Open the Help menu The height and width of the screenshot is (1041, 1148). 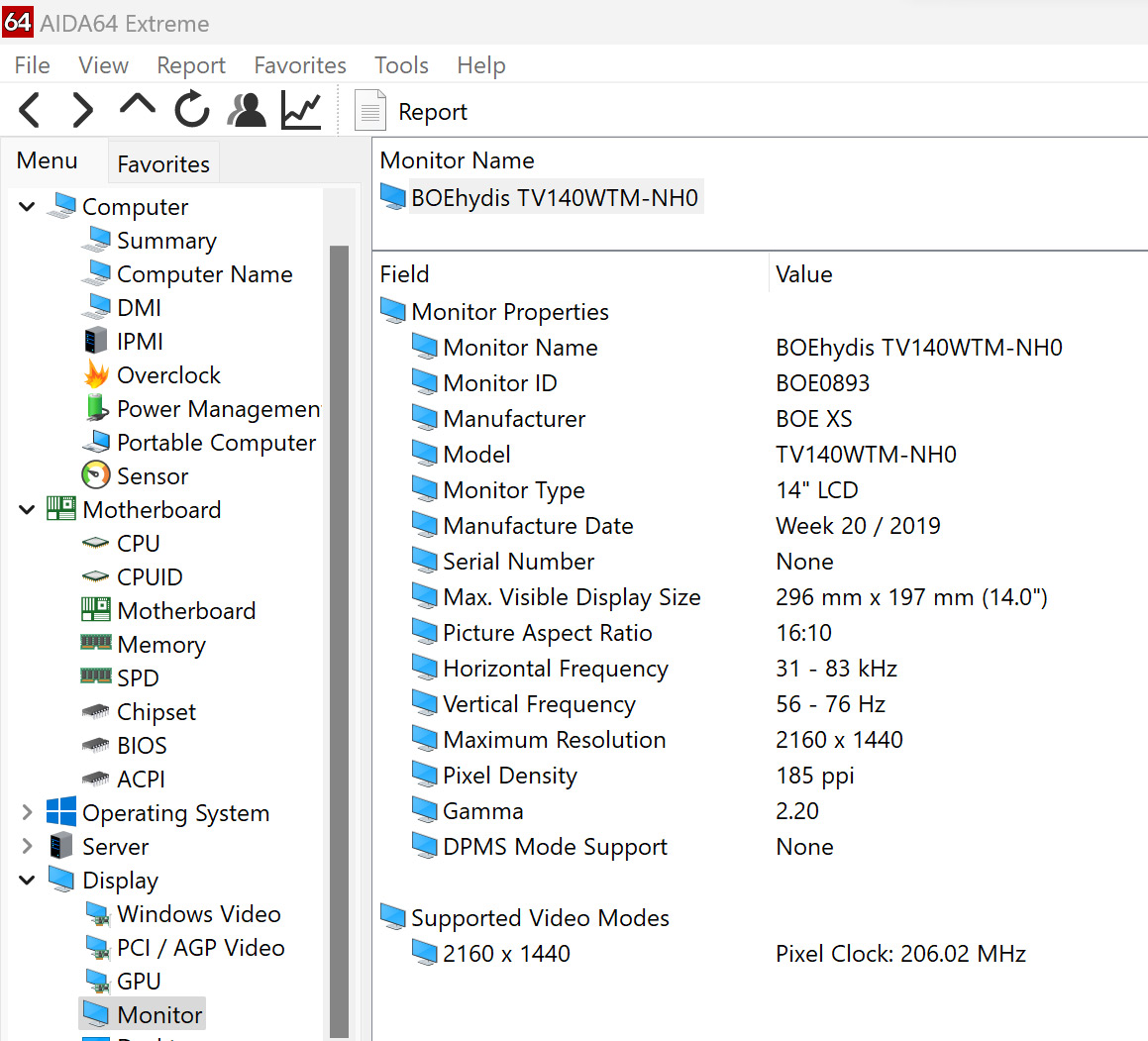[x=481, y=65]
